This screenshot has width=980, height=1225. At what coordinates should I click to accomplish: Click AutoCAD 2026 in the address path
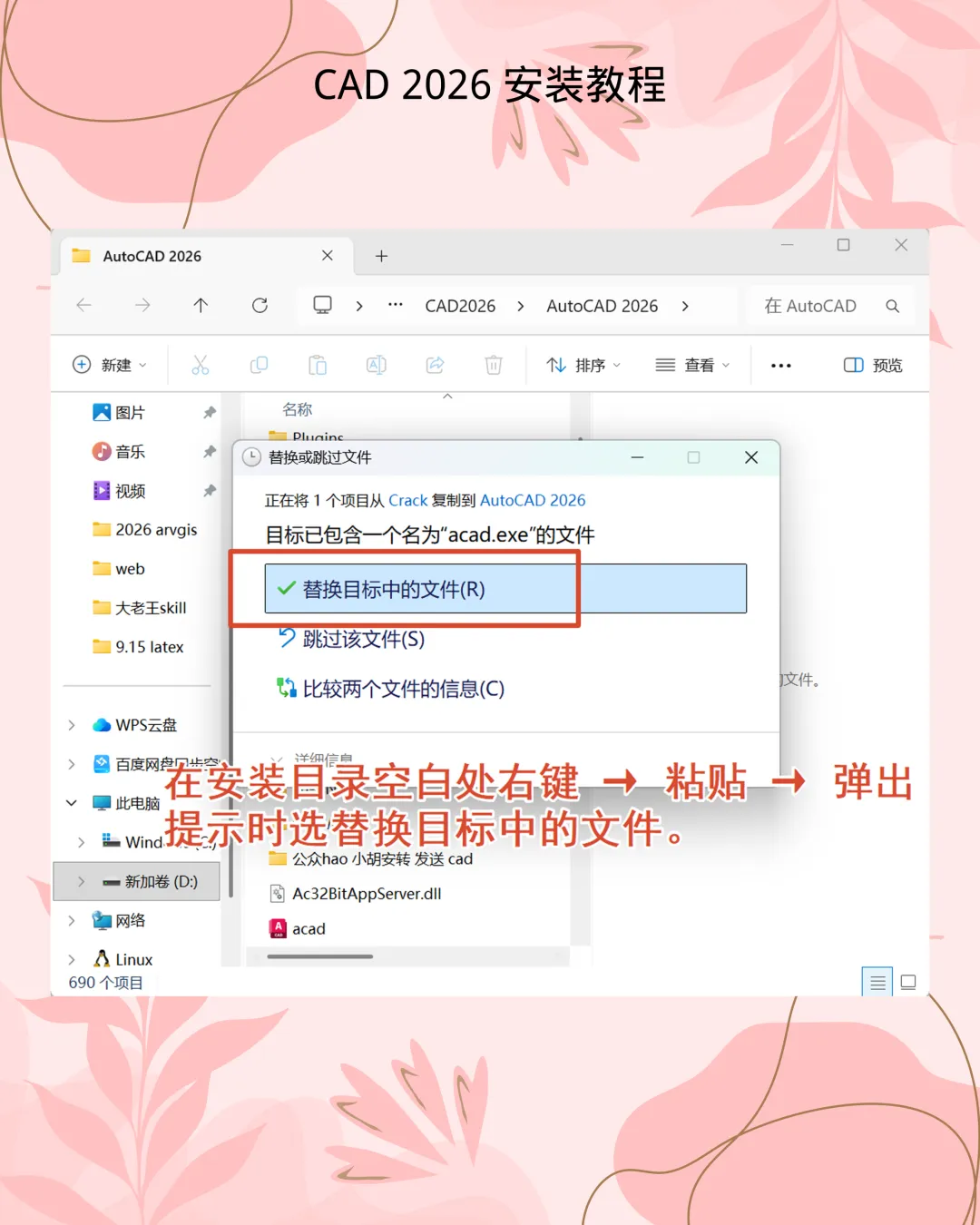pyautogui.click(x=602, y=306)
